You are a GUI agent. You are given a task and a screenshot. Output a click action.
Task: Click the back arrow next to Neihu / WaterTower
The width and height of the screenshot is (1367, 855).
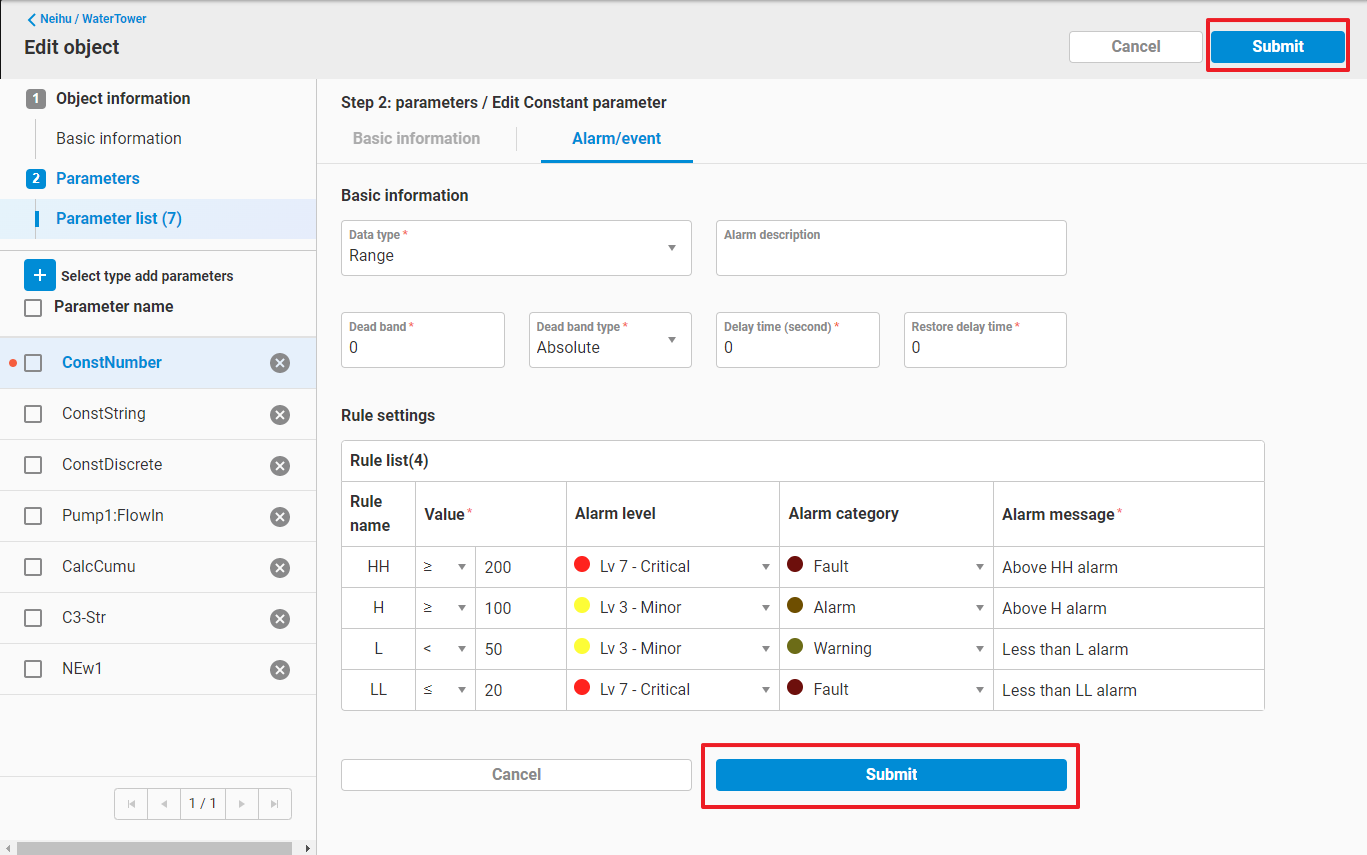[x=32, y=19]
